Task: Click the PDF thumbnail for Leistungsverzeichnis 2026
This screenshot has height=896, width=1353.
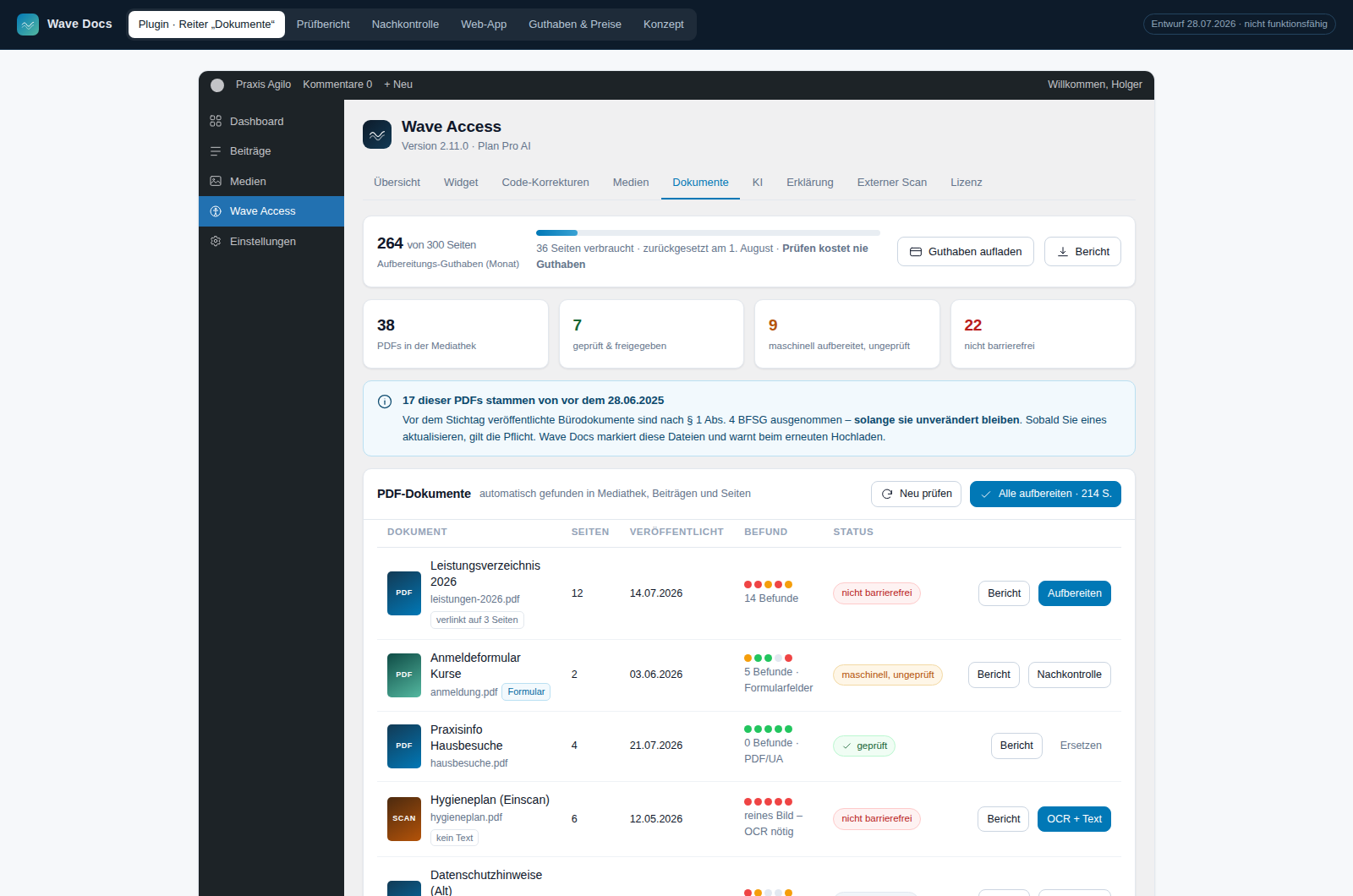Action: click(x=404, y=593)
